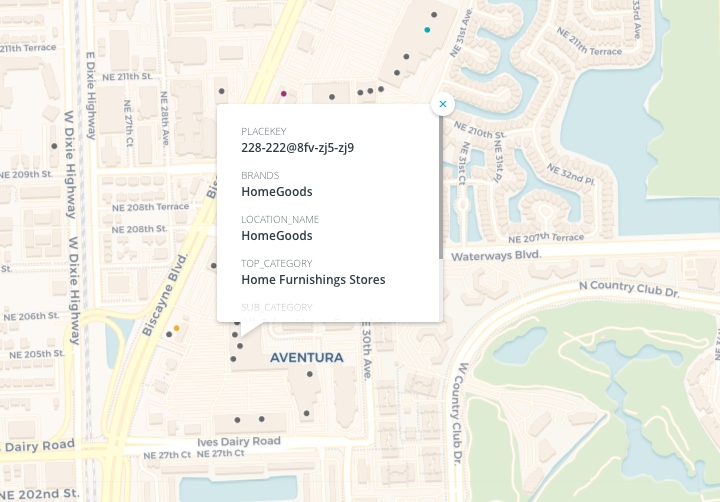
Task: Click map point at popup's left edge
Action: pyautogui.click(x=213, y=266)
